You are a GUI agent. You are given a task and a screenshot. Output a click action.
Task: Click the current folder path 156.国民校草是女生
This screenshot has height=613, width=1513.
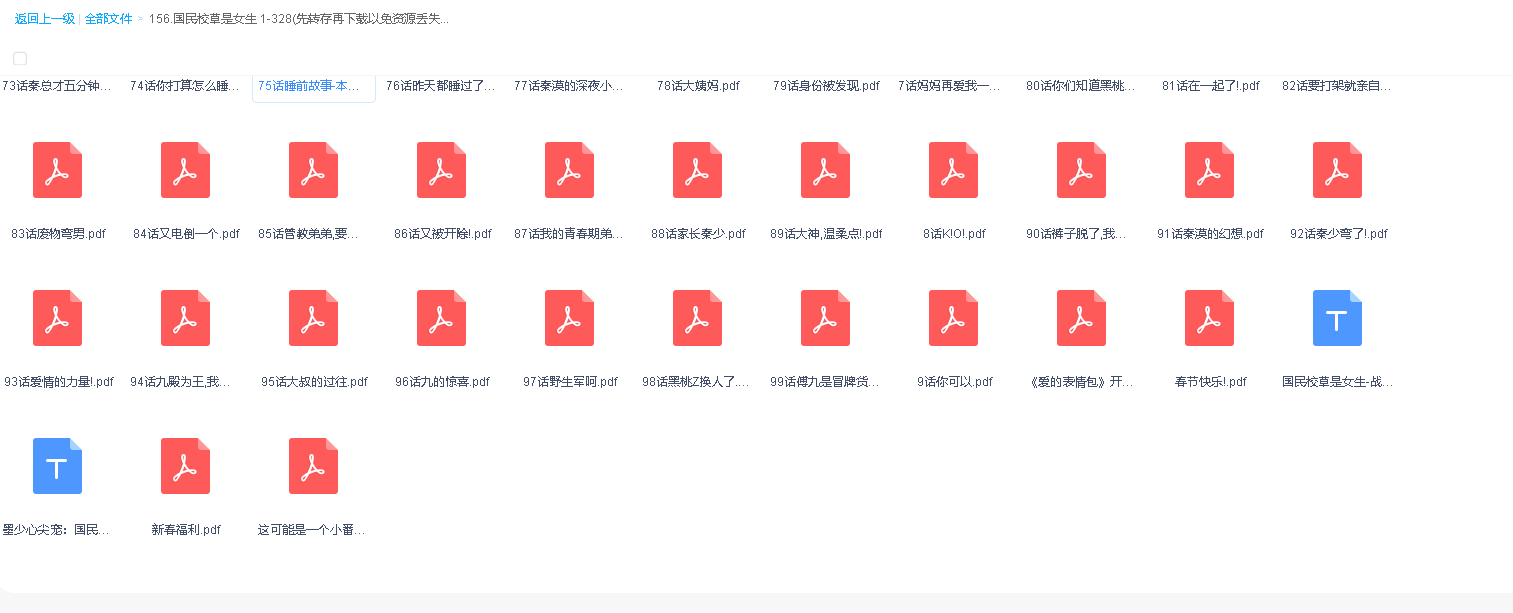[x=298, y=19]
